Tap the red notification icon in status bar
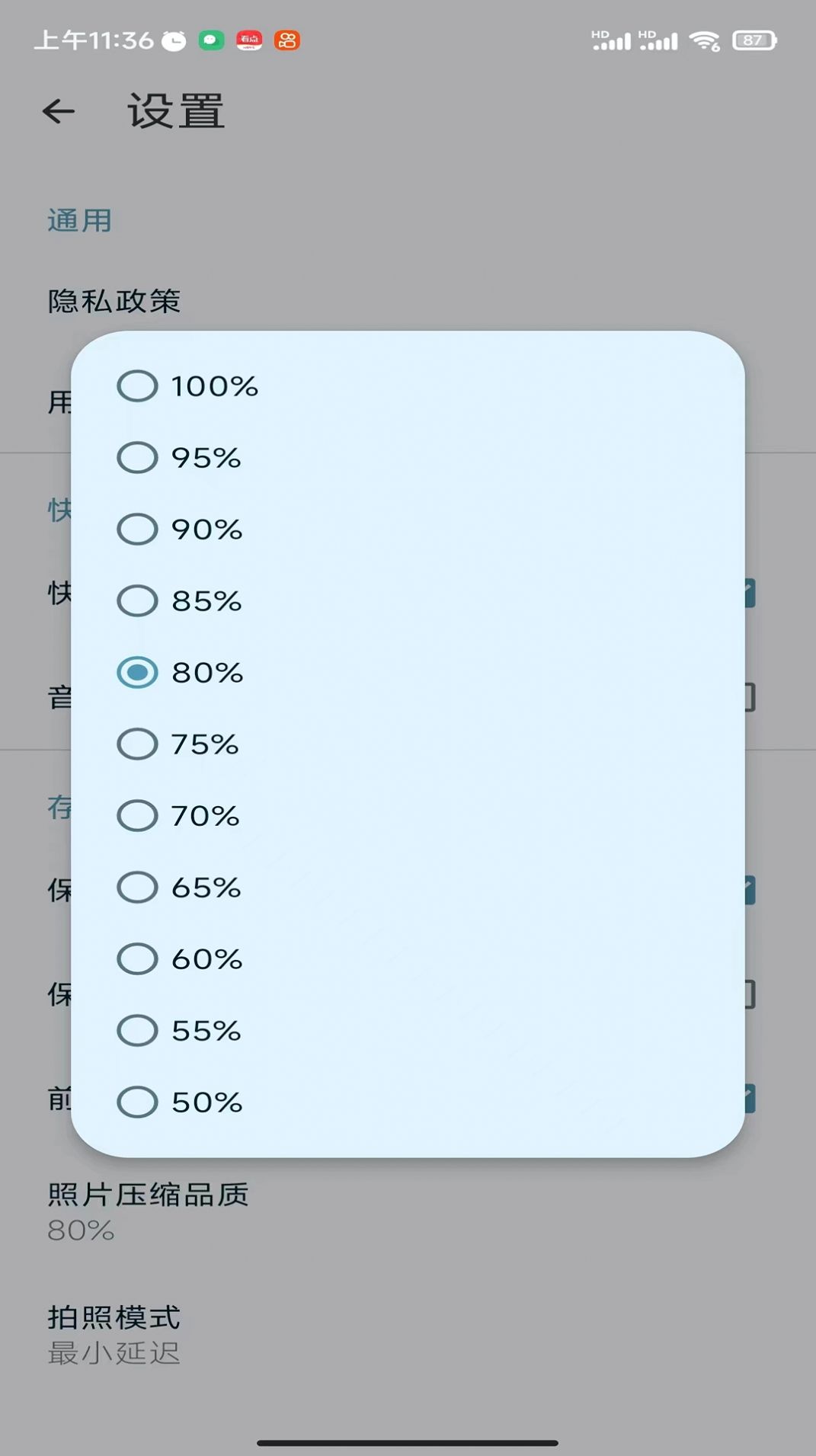The image size is (816, 1456). tap(249, 40)
